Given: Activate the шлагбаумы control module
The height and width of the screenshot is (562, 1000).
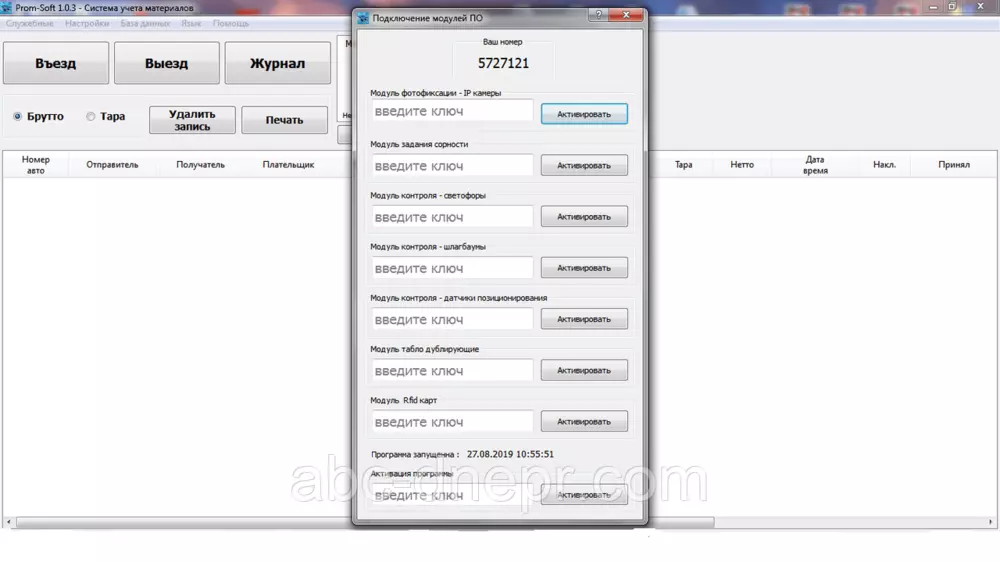Looking at the screenshot, I should 584,268.
